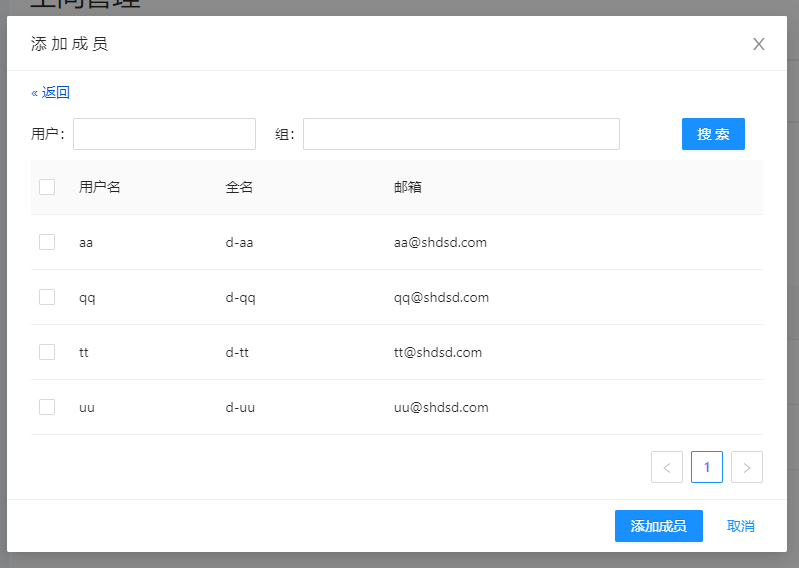Check the checkbox for user aa
Image resolution: width=799 pixels, height=568 pixels.
pos(47,242)
